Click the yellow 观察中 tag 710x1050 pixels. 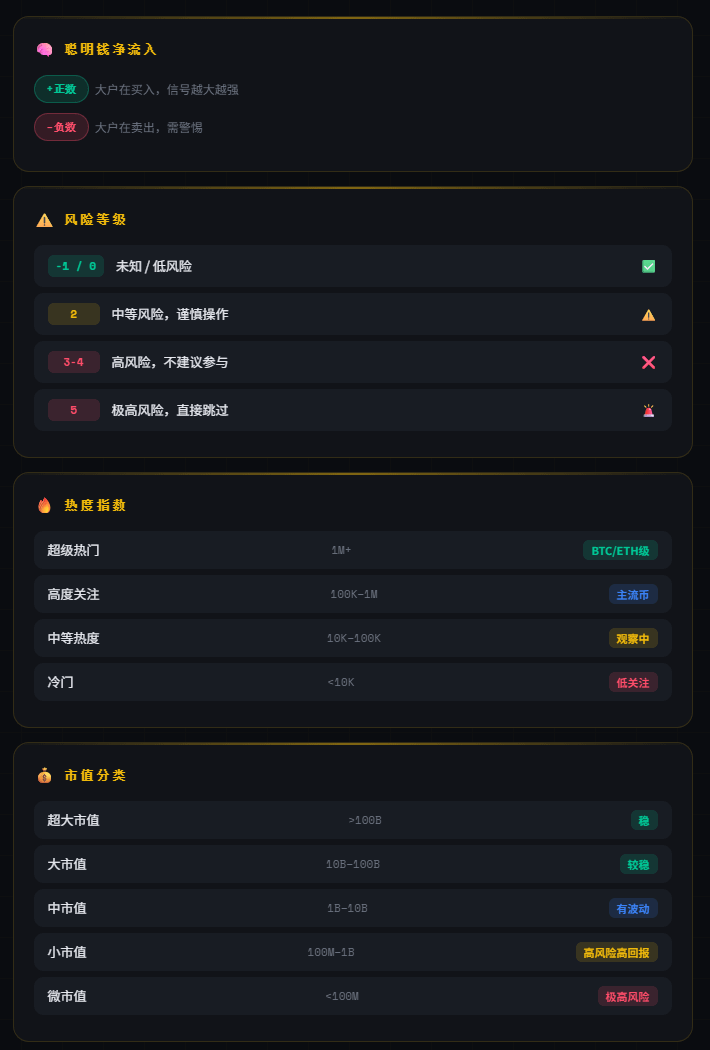[x=633, y=639]
